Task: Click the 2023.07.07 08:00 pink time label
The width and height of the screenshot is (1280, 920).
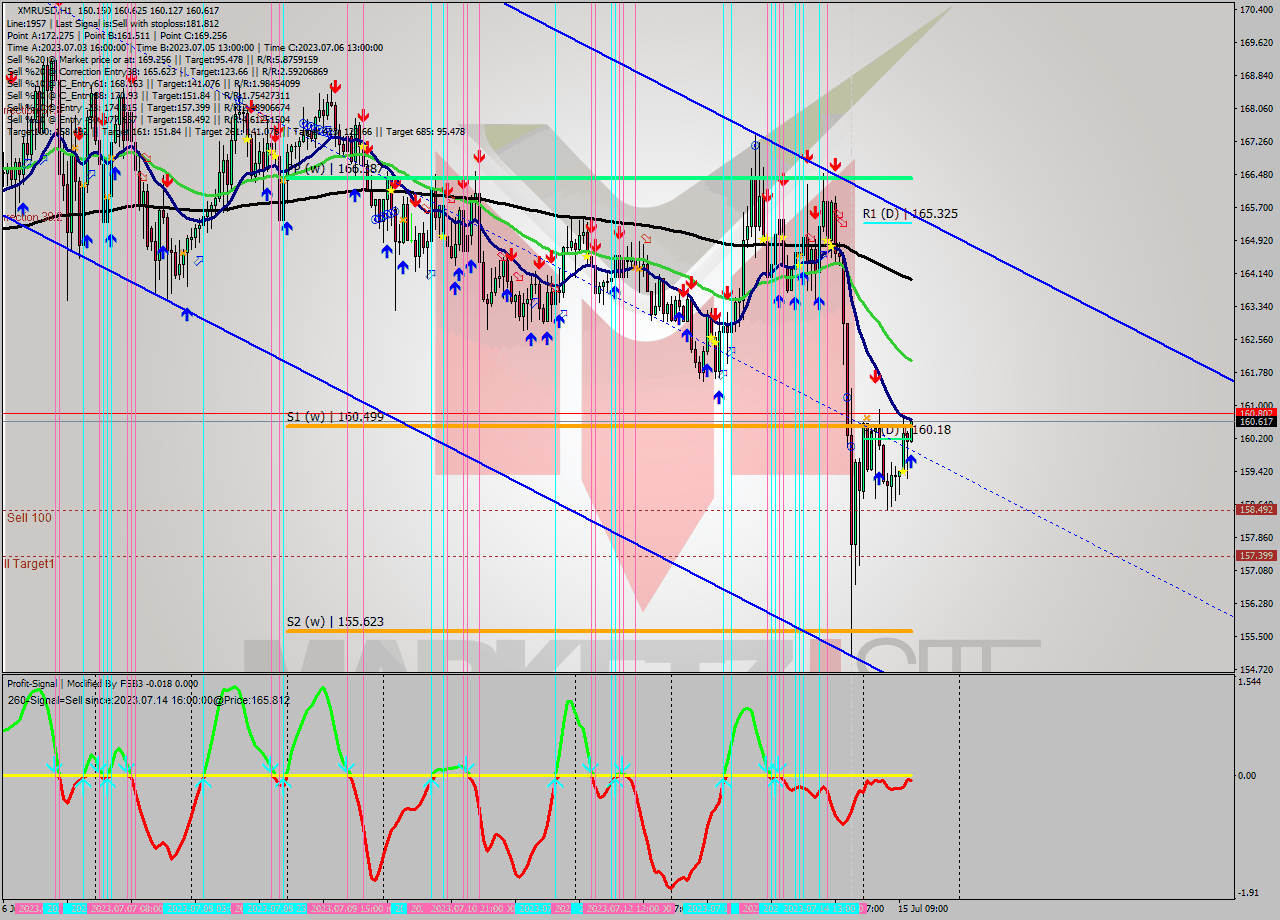Action: (127, 909)
